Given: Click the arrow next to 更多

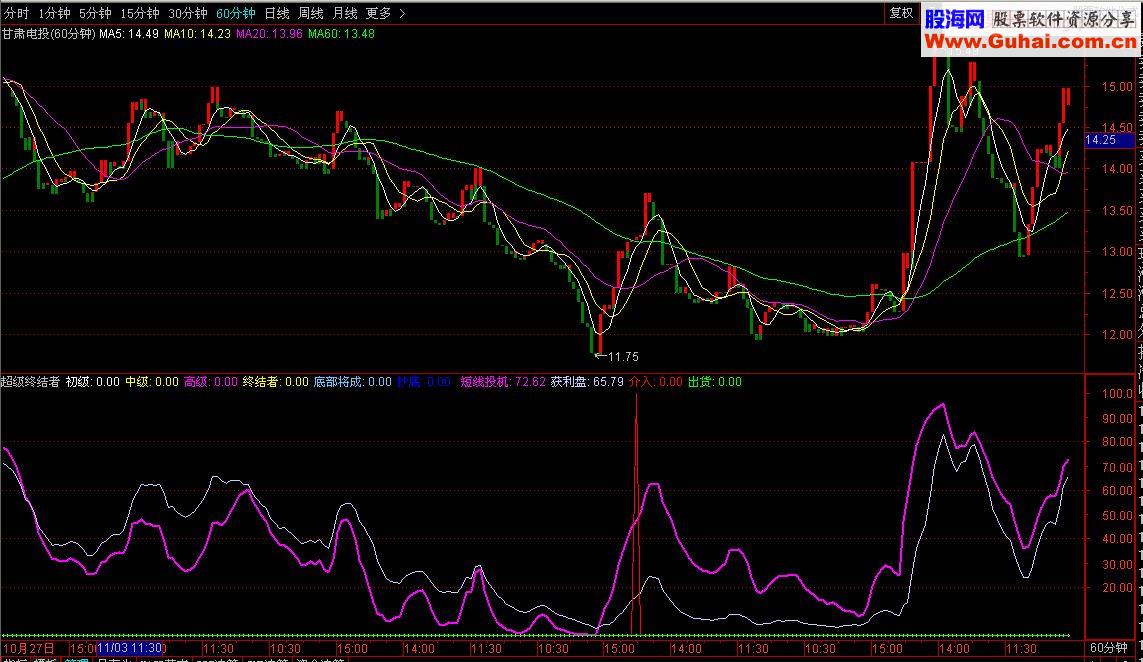Looking at the screenshot, I should pyautogui.click(x=402, y=13).
